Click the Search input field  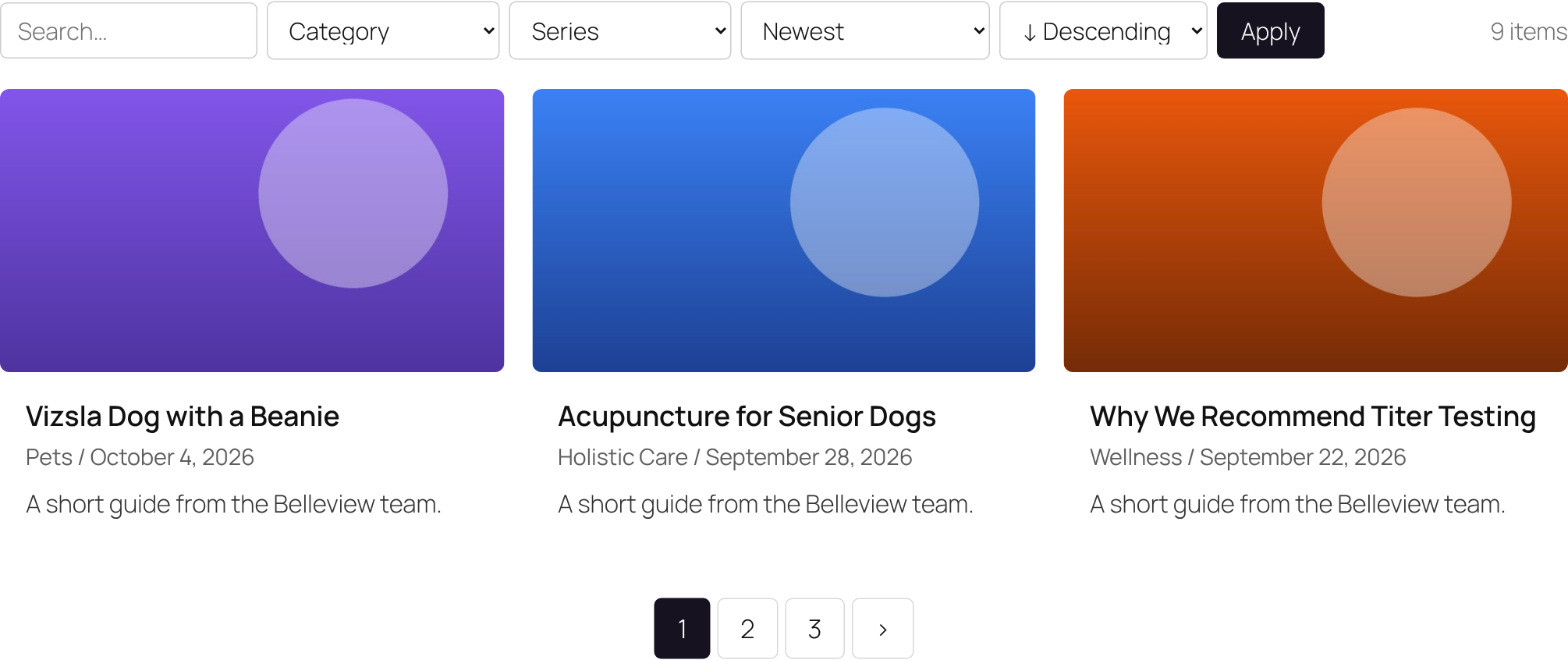coord(129,31)
